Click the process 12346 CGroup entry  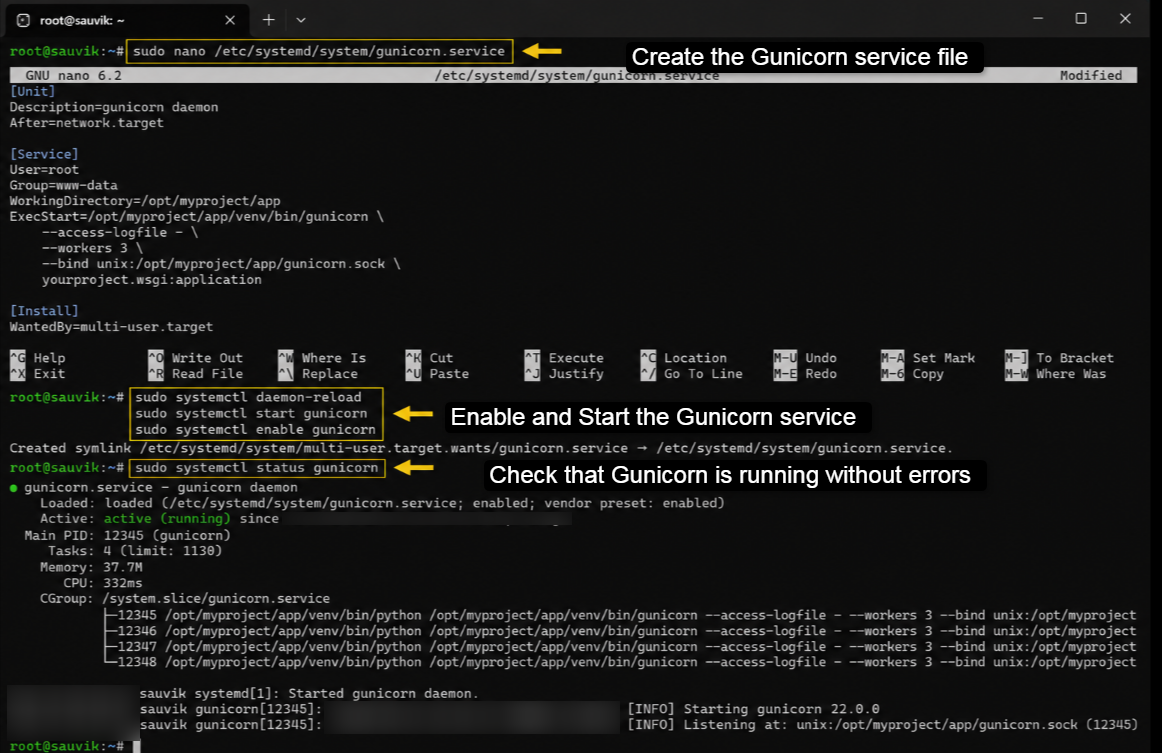[620, 631]
